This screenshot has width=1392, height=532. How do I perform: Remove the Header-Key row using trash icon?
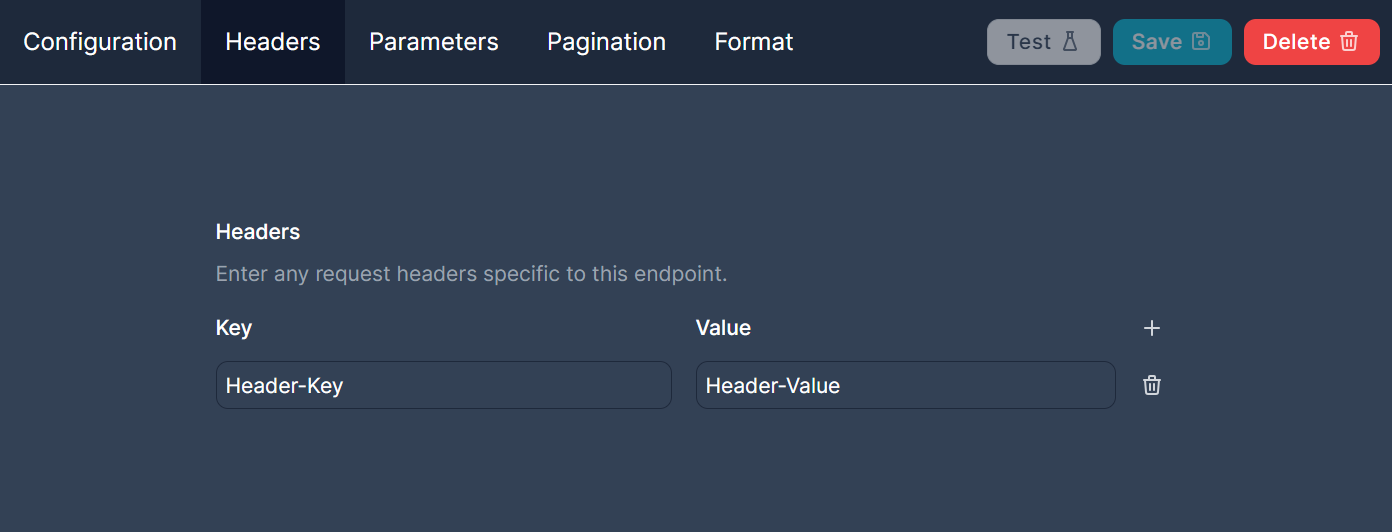click(1152, 385)
